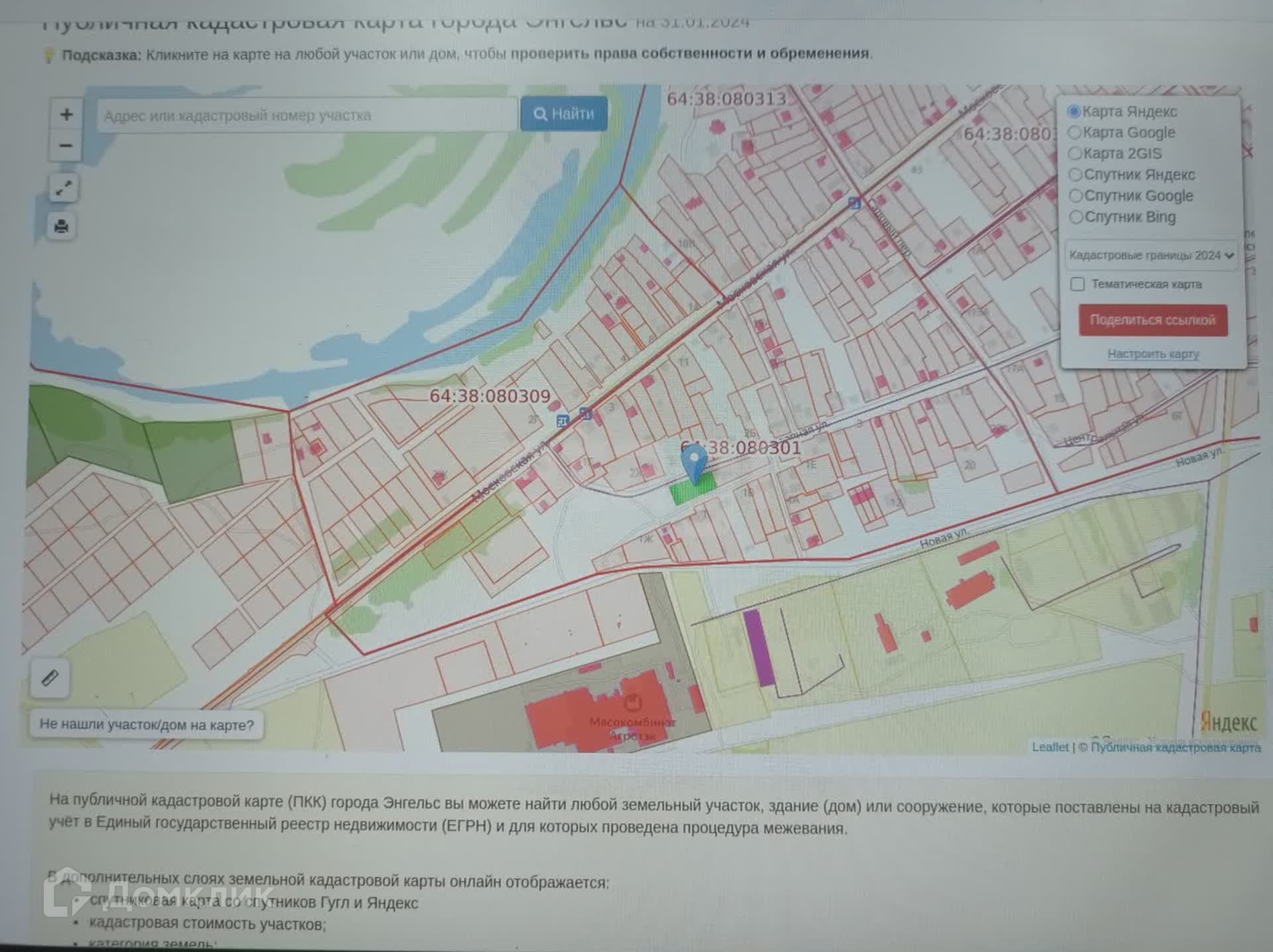Select the Карта 2GIS radio option
This screenshot has height=952, width=1273.
(1075, 154)
